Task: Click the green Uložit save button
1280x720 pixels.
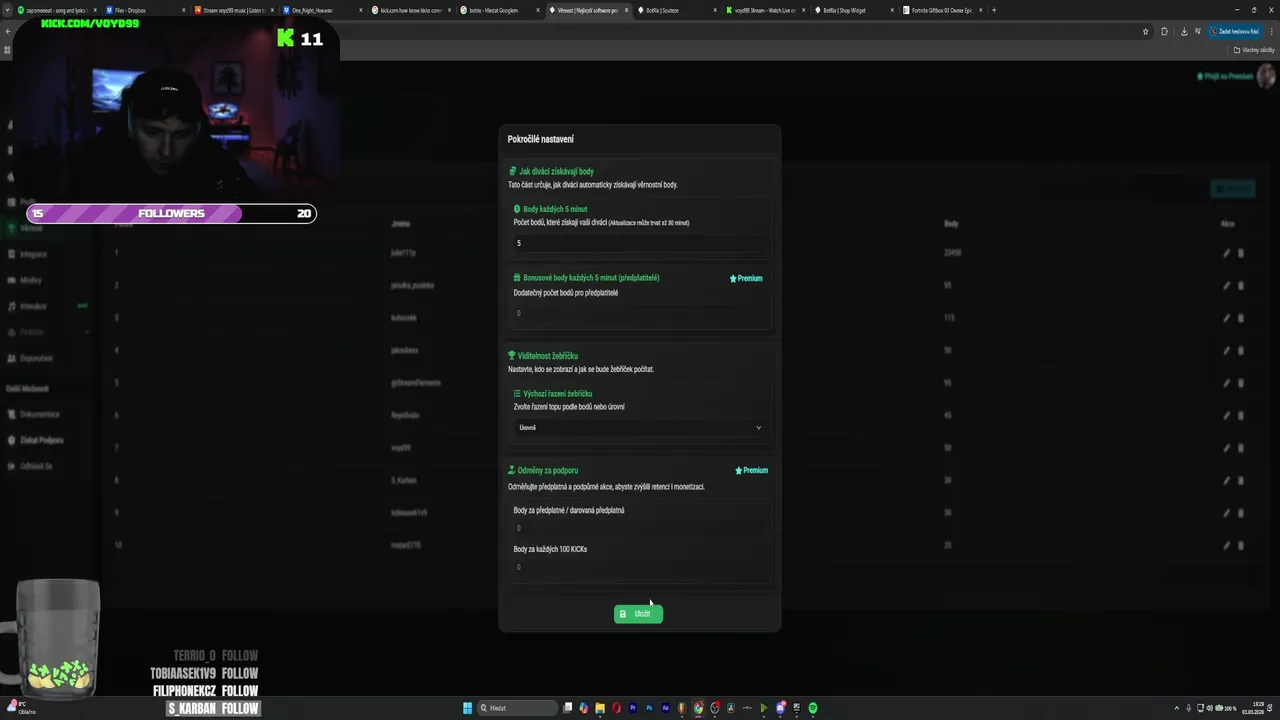Action: 638,614
